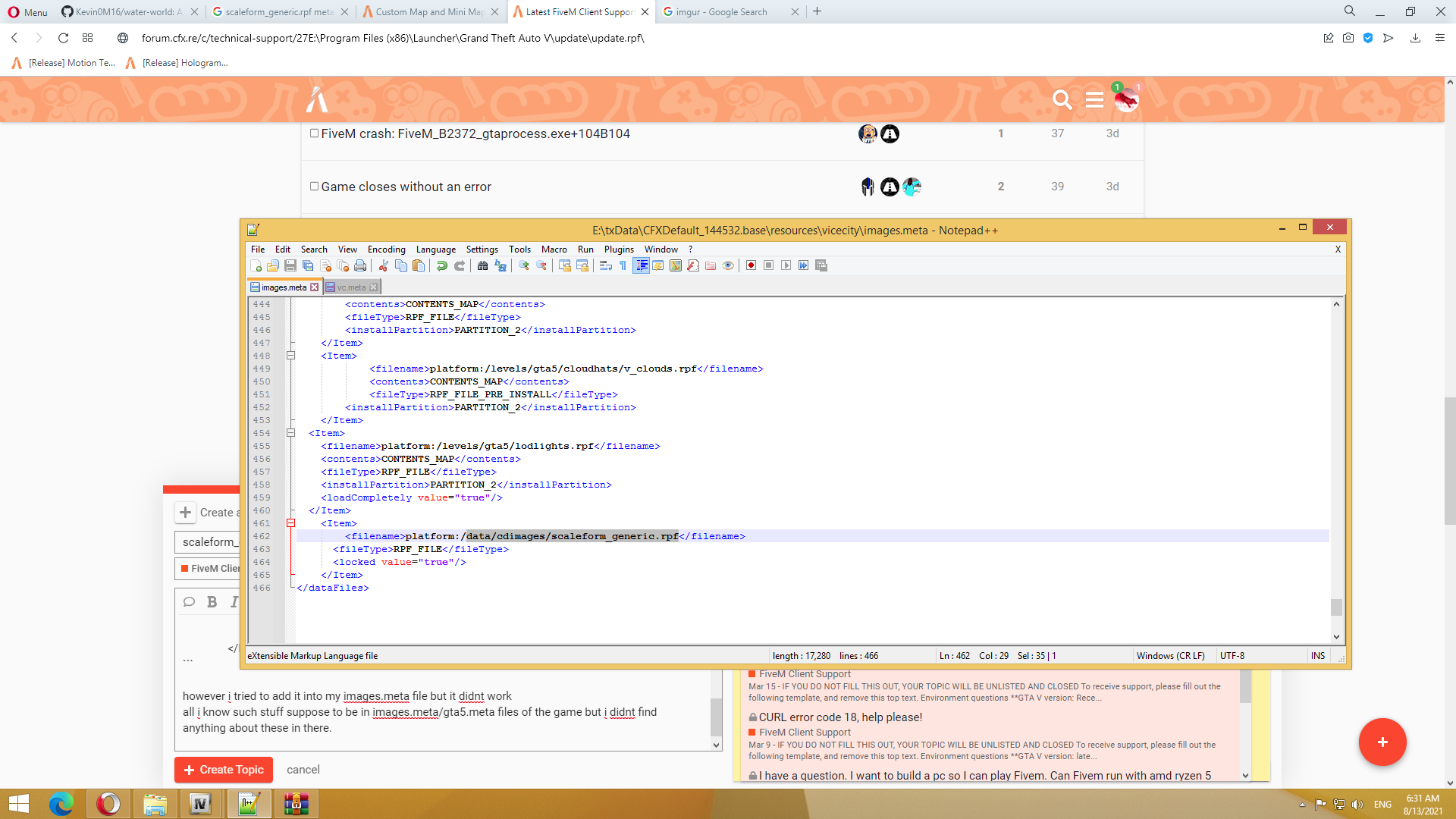The width and height of the screenshot is (1456, 819).
Task: Click the Zoom In magnifier icon
Action: tap(523, 265)
